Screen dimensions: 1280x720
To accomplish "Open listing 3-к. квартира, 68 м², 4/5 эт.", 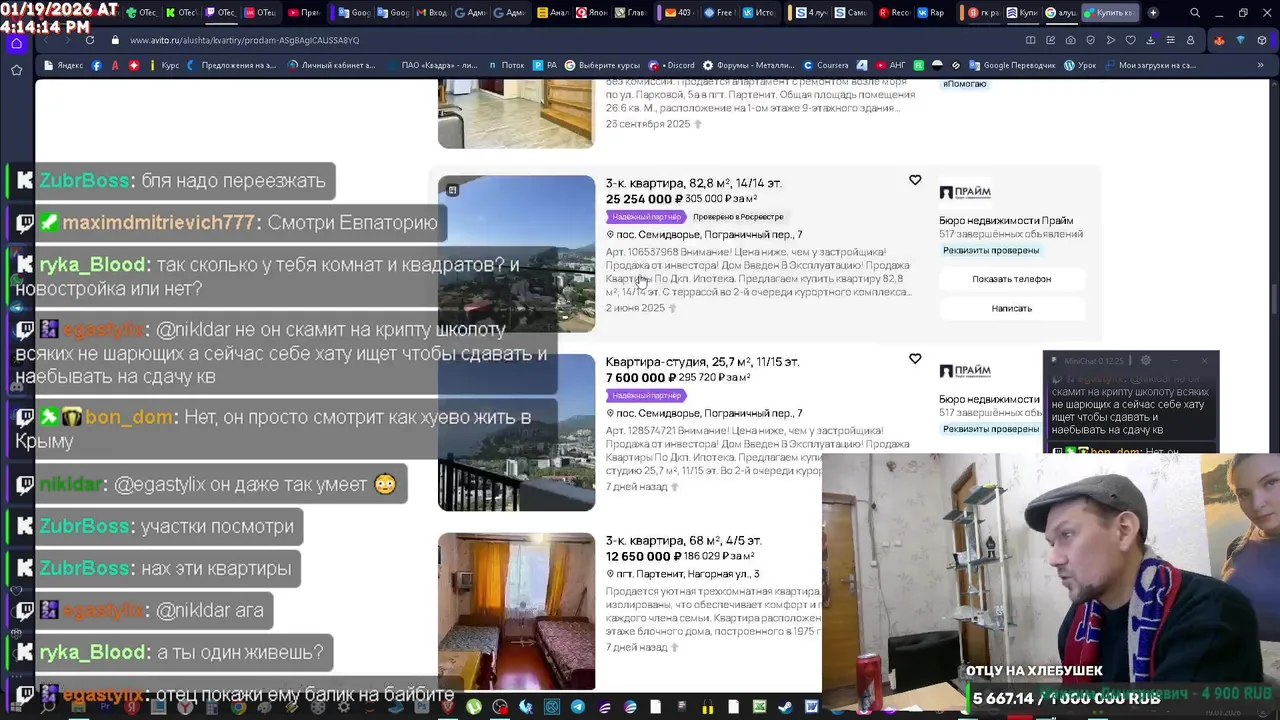I will [683, 541].
